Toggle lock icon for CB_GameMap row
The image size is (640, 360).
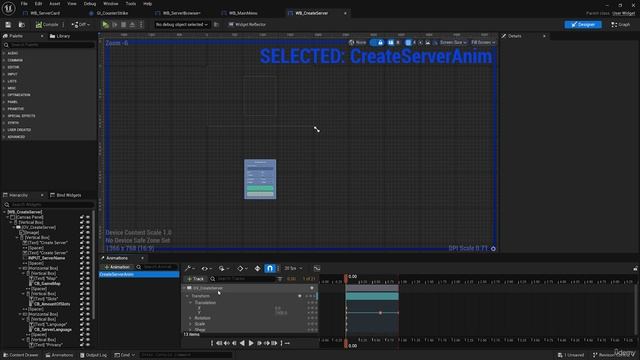pos(82,283)
